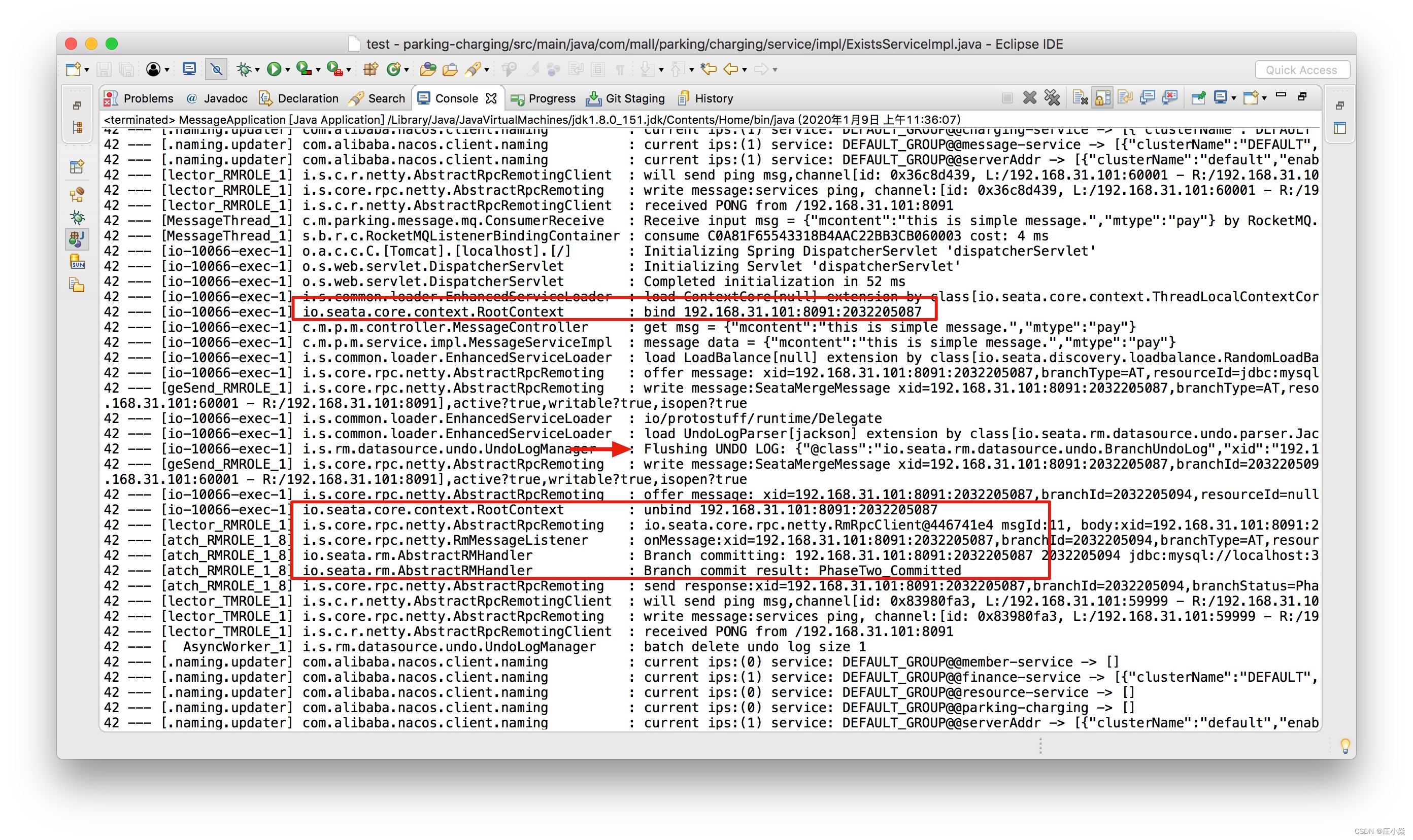
Task: Expand Display Selected Console dropdown
Action: click(1233, 99)
